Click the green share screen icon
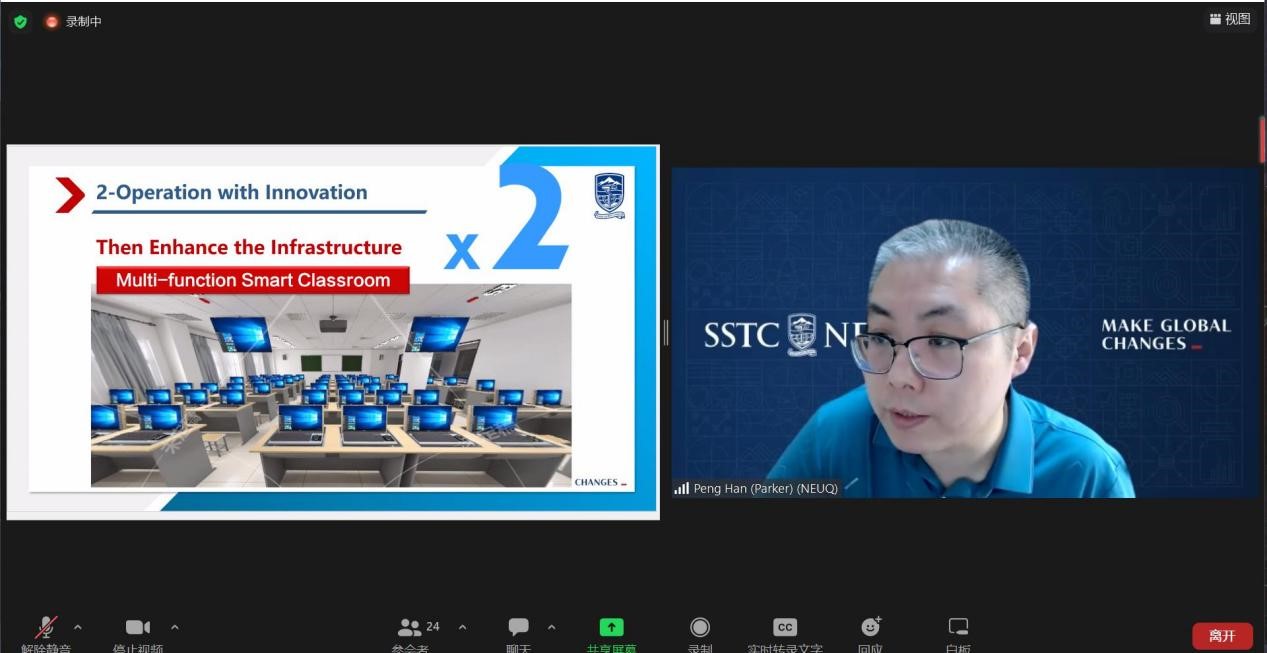 click(x=611, y=627)
